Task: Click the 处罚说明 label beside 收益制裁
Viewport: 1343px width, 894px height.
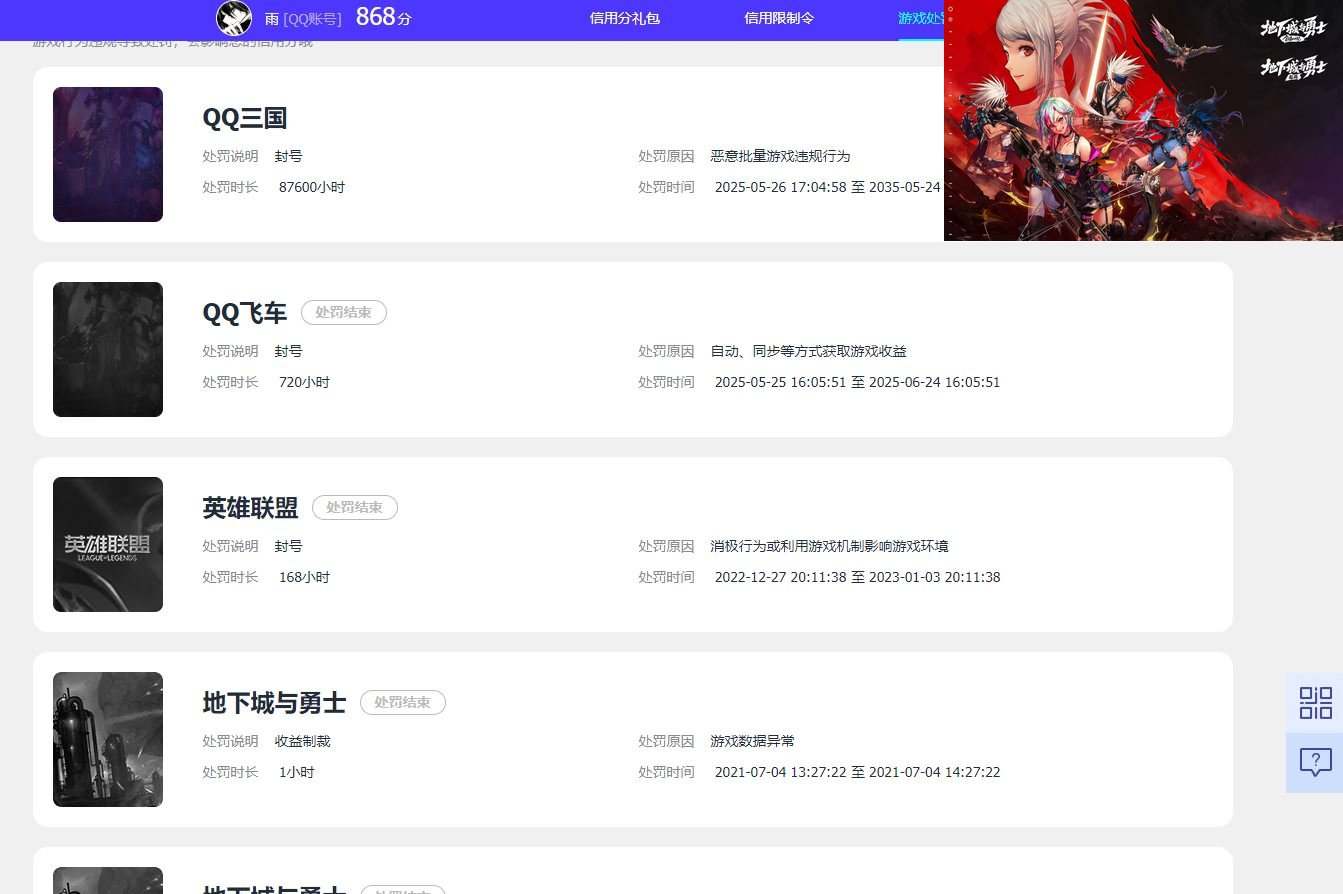Action: point(230,741)
